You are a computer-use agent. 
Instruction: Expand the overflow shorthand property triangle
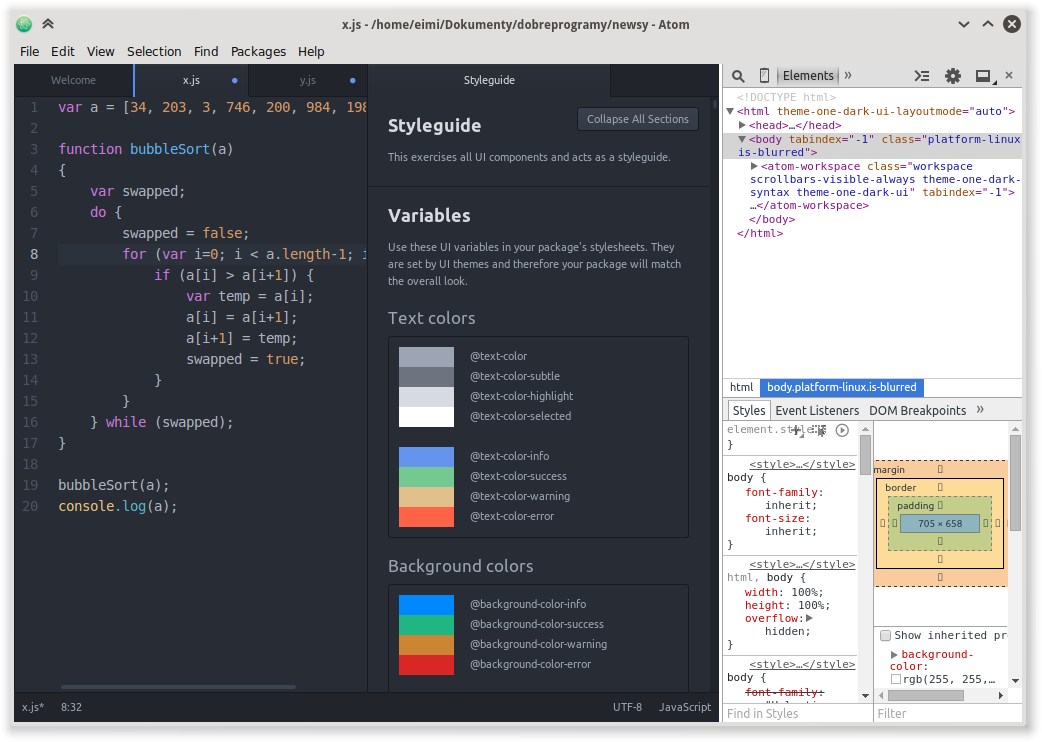809,618
